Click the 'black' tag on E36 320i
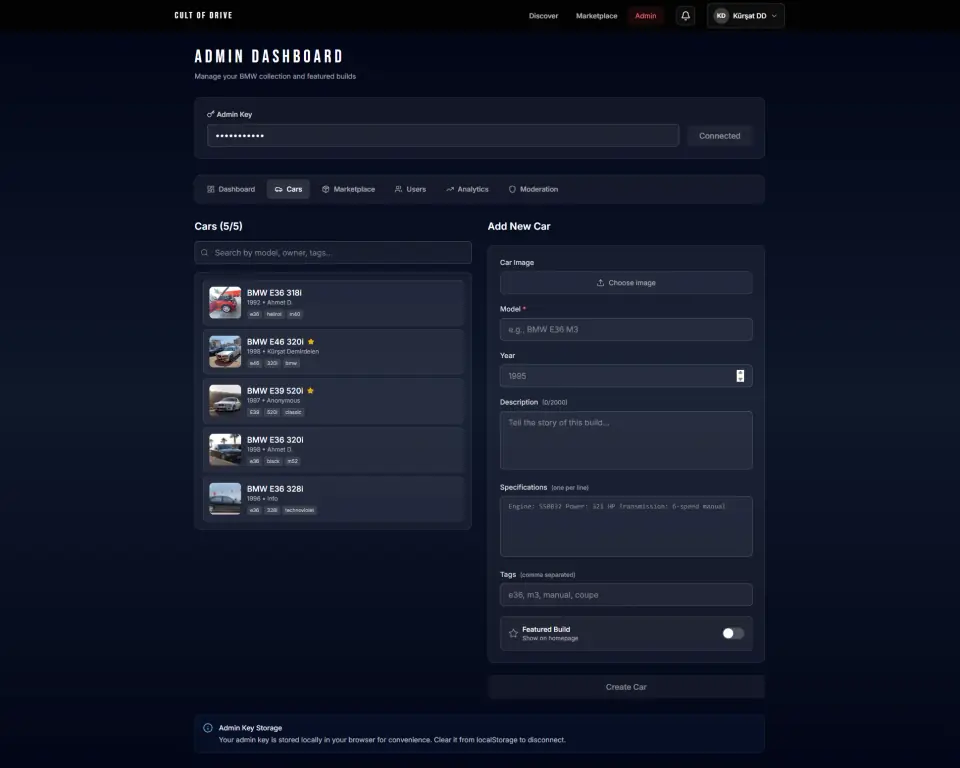The height and width of the screenshot is (768, 960). pos(273,461)
